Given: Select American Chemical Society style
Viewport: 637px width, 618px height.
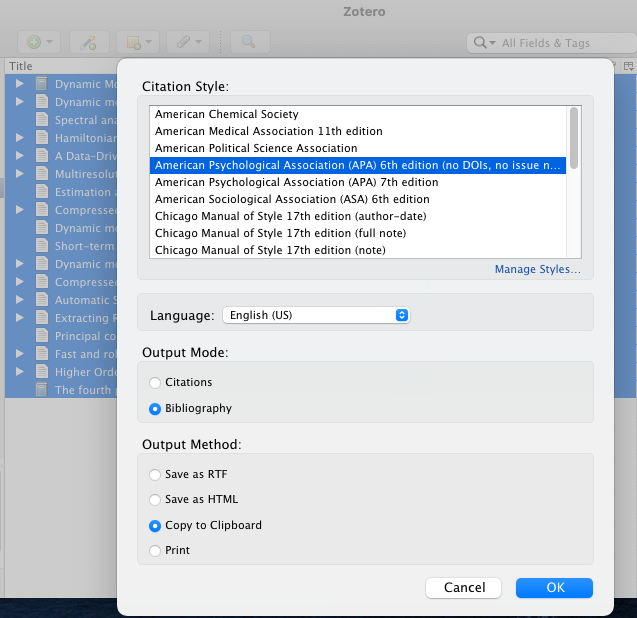Looking at the screenshot, I should tap(358, 114).
